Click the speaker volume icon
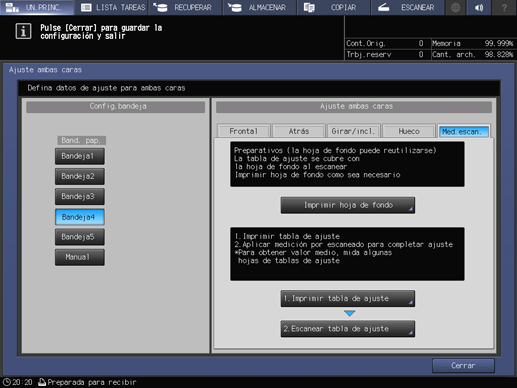The image size is (517, 388). click(x=479, y=7)
